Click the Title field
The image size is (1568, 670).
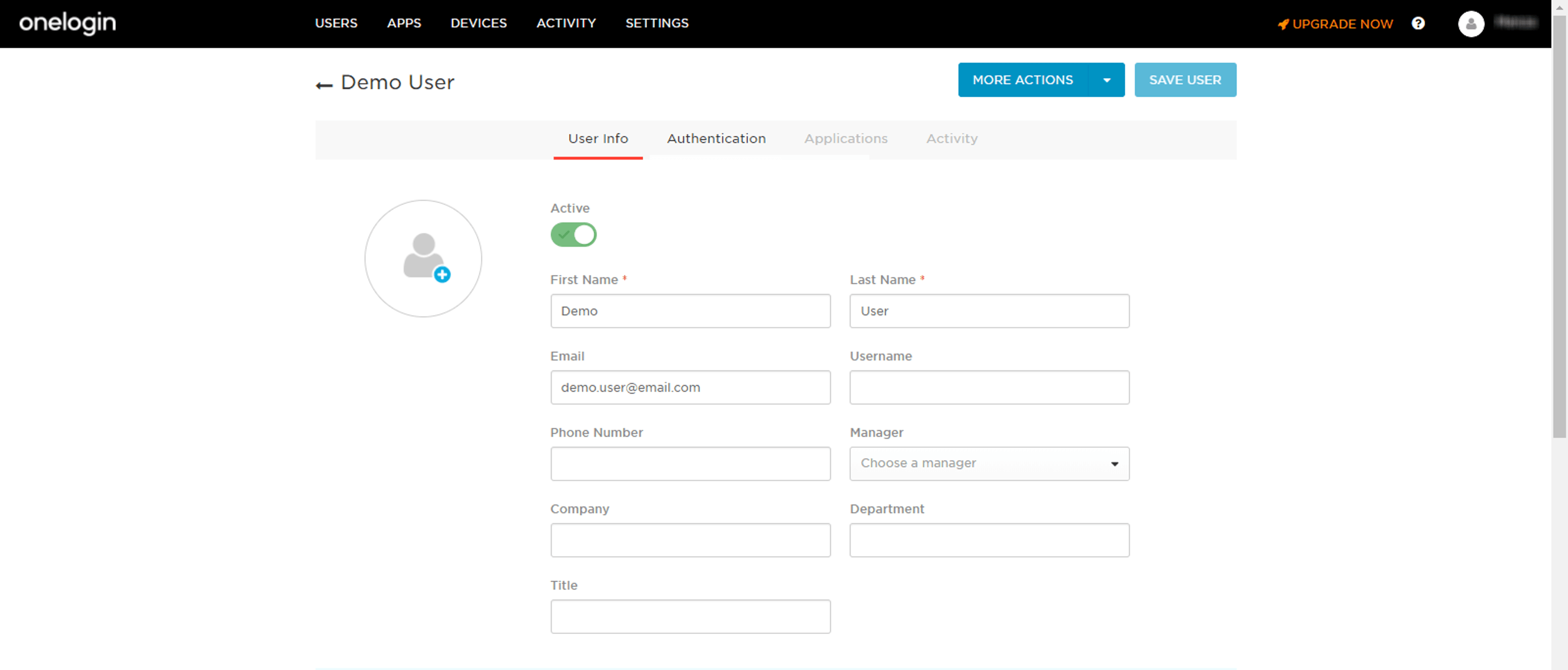(690, 617)
